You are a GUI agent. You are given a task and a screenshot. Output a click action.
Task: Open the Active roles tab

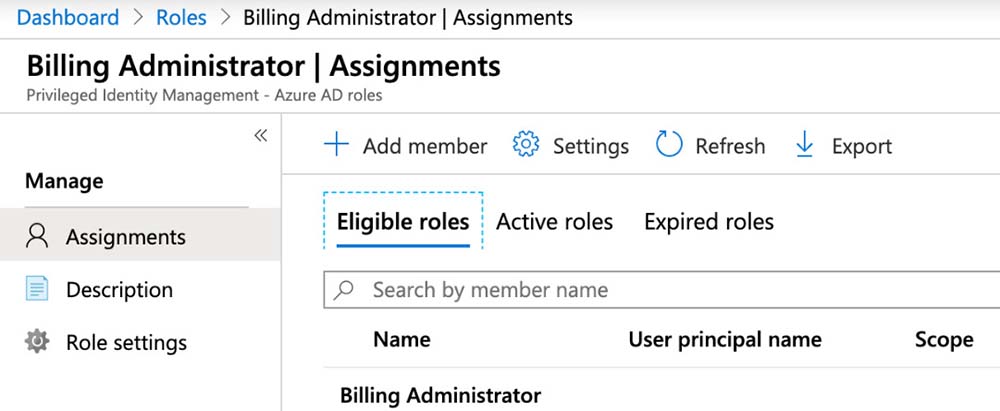click(x=554, y=221)
